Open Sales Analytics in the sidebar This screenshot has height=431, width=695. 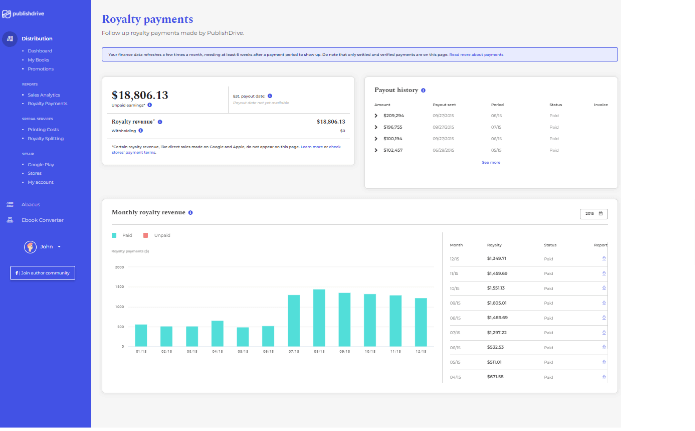coord(44,94)
